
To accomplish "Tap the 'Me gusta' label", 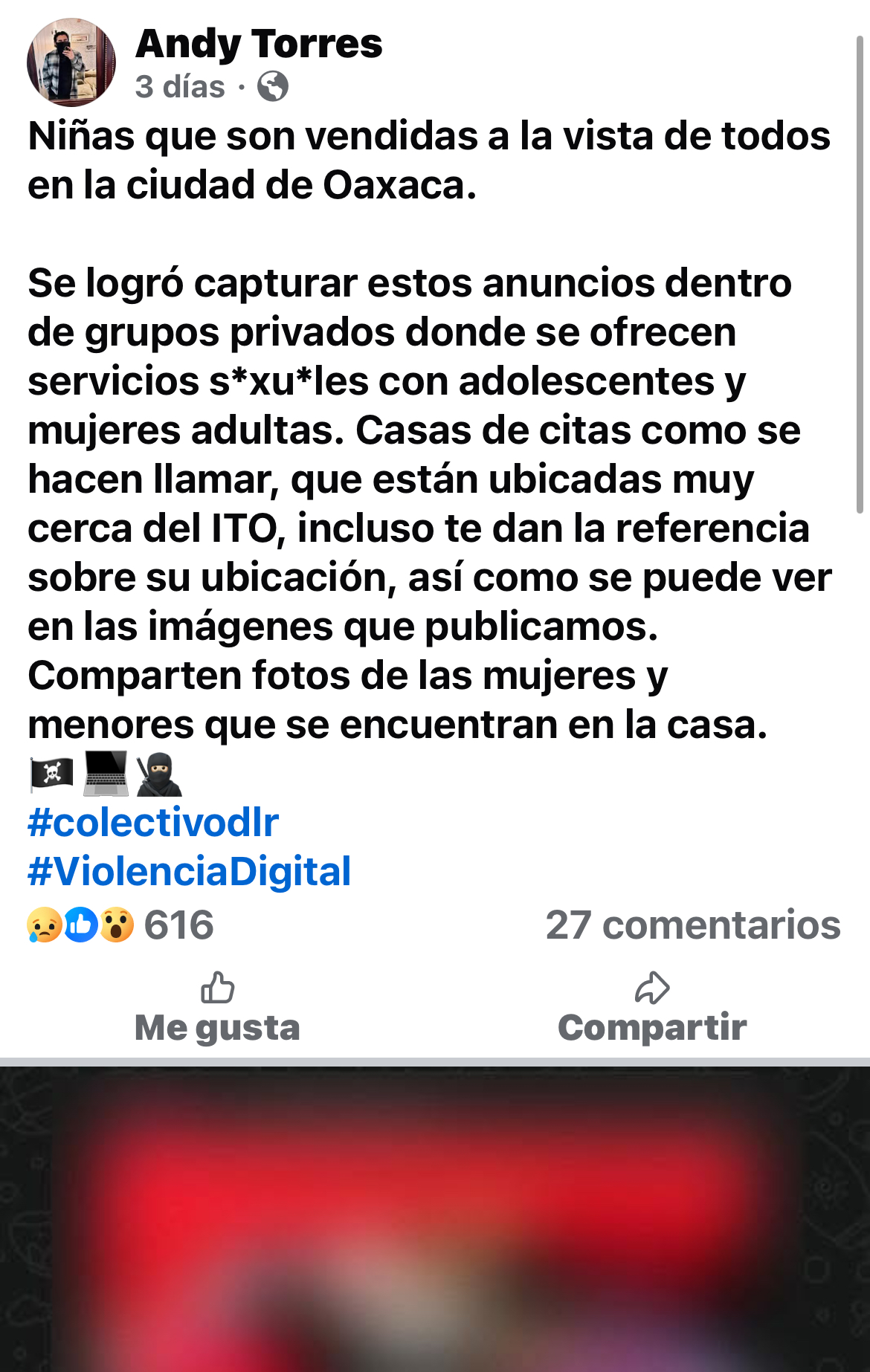I will tap(217, 1027).
